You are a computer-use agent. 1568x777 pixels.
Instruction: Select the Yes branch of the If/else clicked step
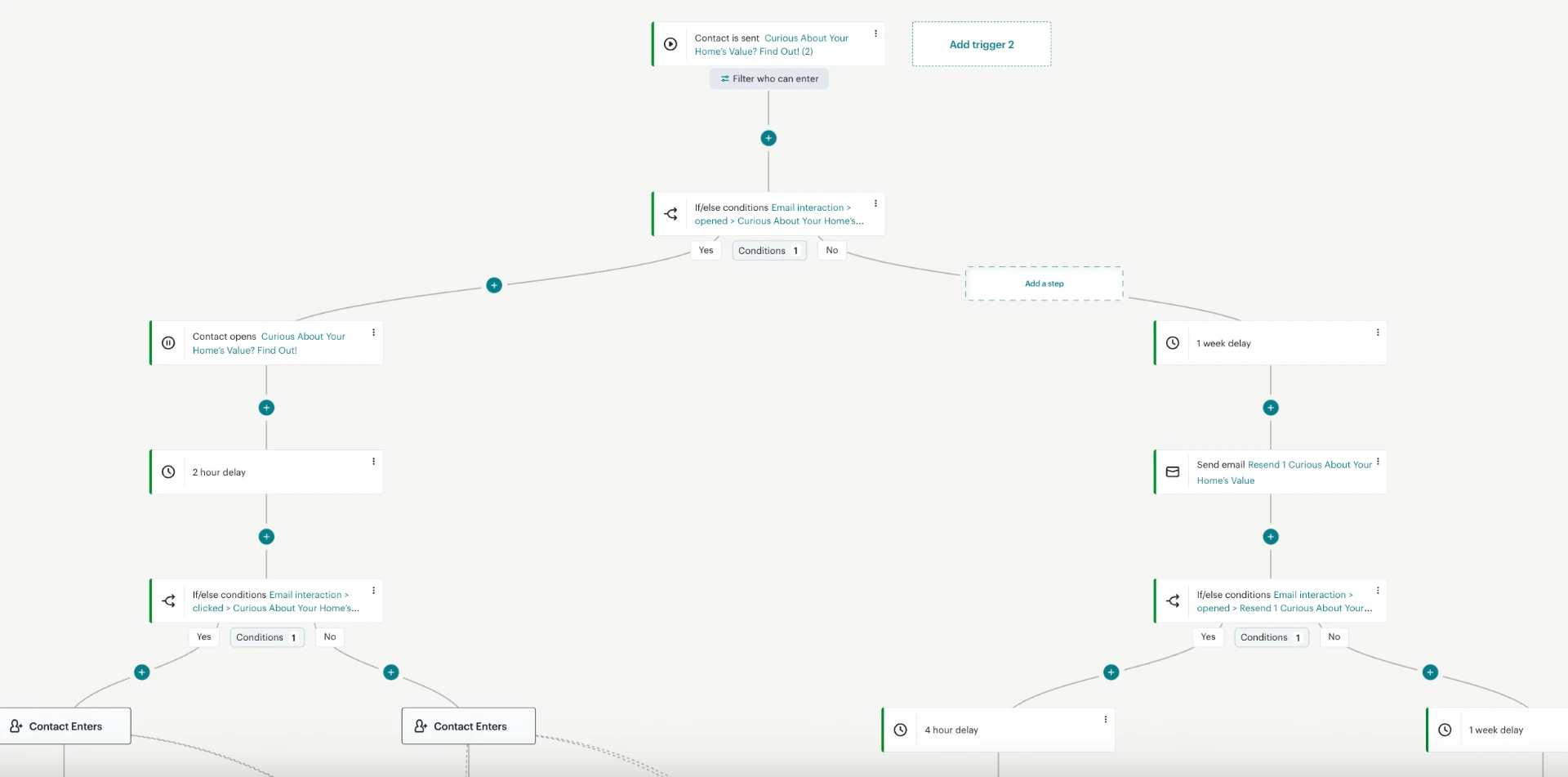[x=204, y=636]
